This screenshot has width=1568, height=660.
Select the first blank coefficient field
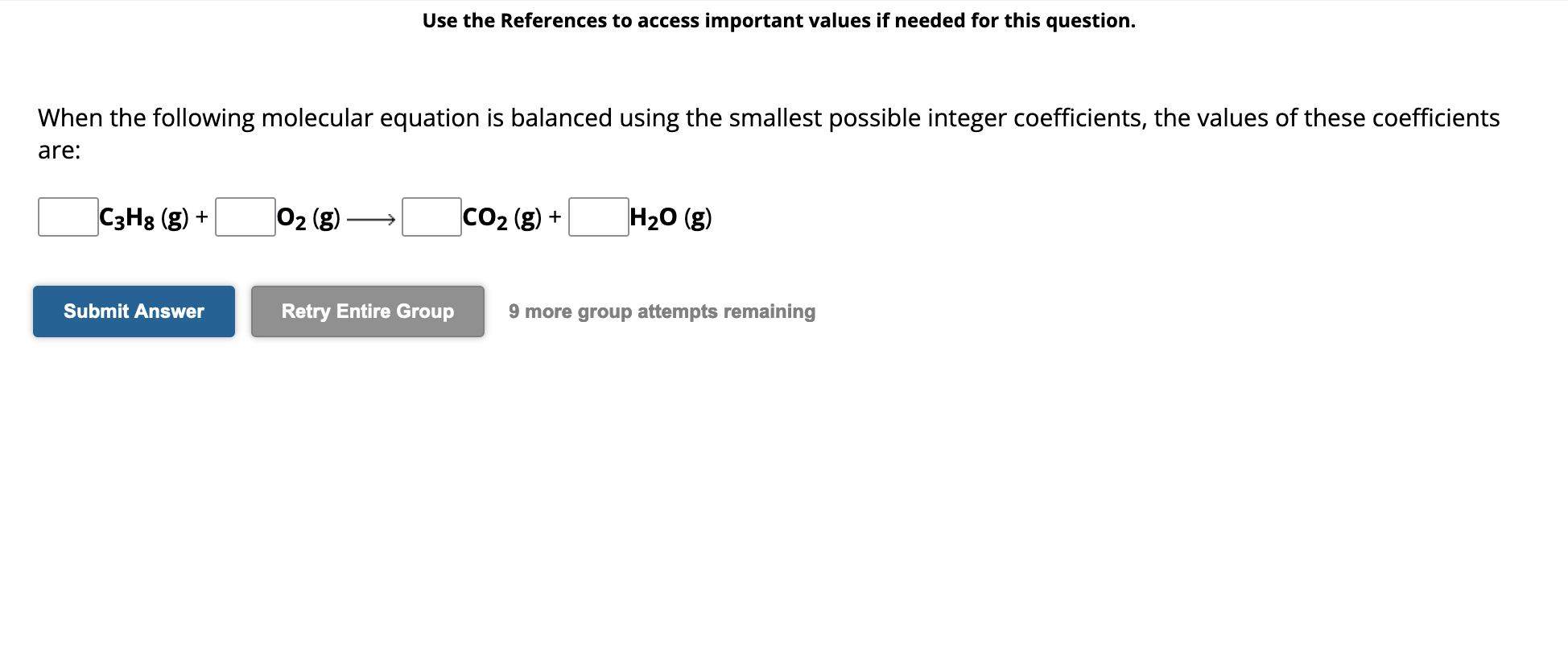[67, 217]
